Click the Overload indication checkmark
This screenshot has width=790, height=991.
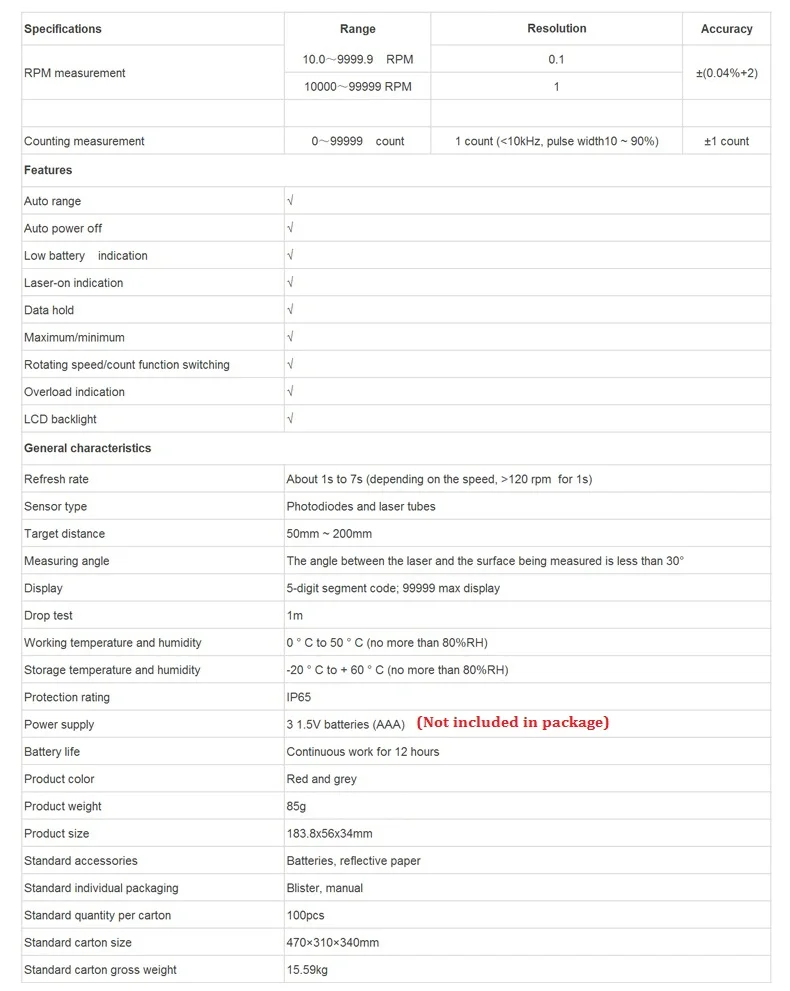290,391
